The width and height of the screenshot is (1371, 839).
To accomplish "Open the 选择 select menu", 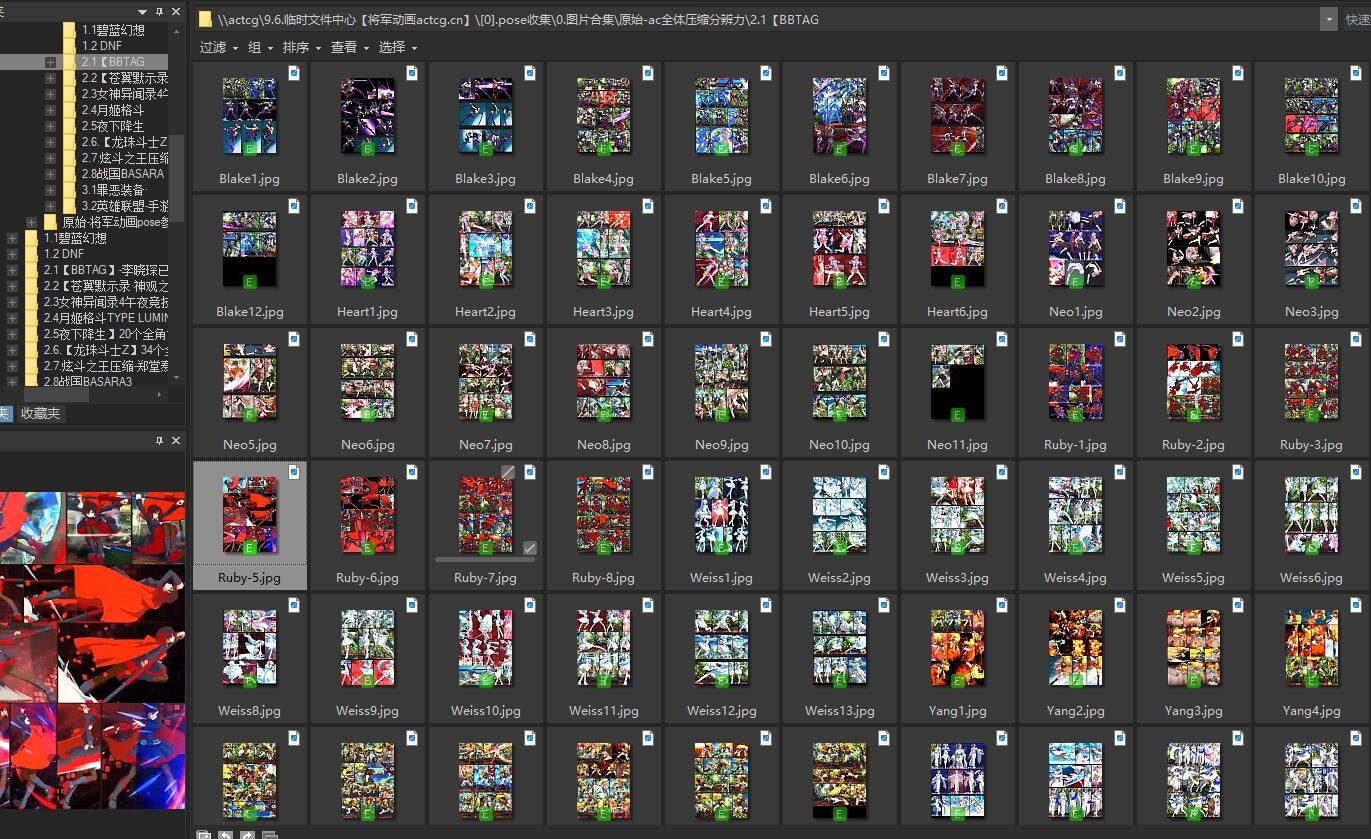I will (397, 47).
